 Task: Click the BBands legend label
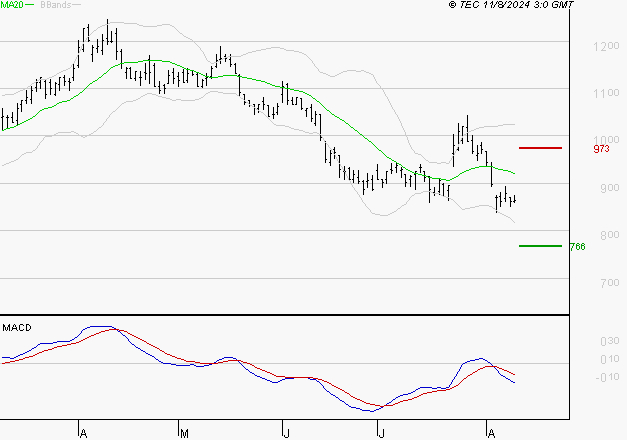point(56,5)
